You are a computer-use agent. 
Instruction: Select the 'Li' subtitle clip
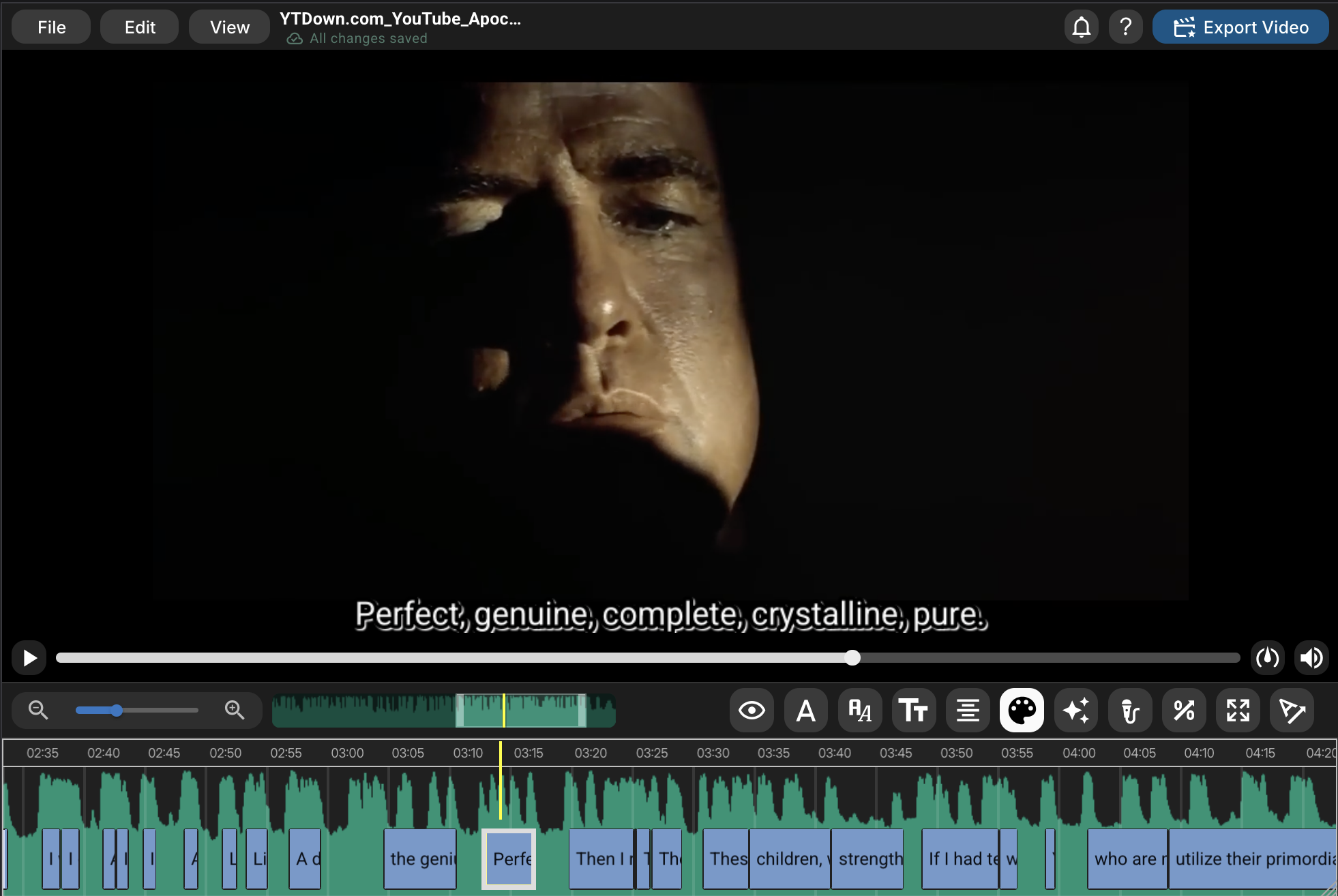pos(256,859)
